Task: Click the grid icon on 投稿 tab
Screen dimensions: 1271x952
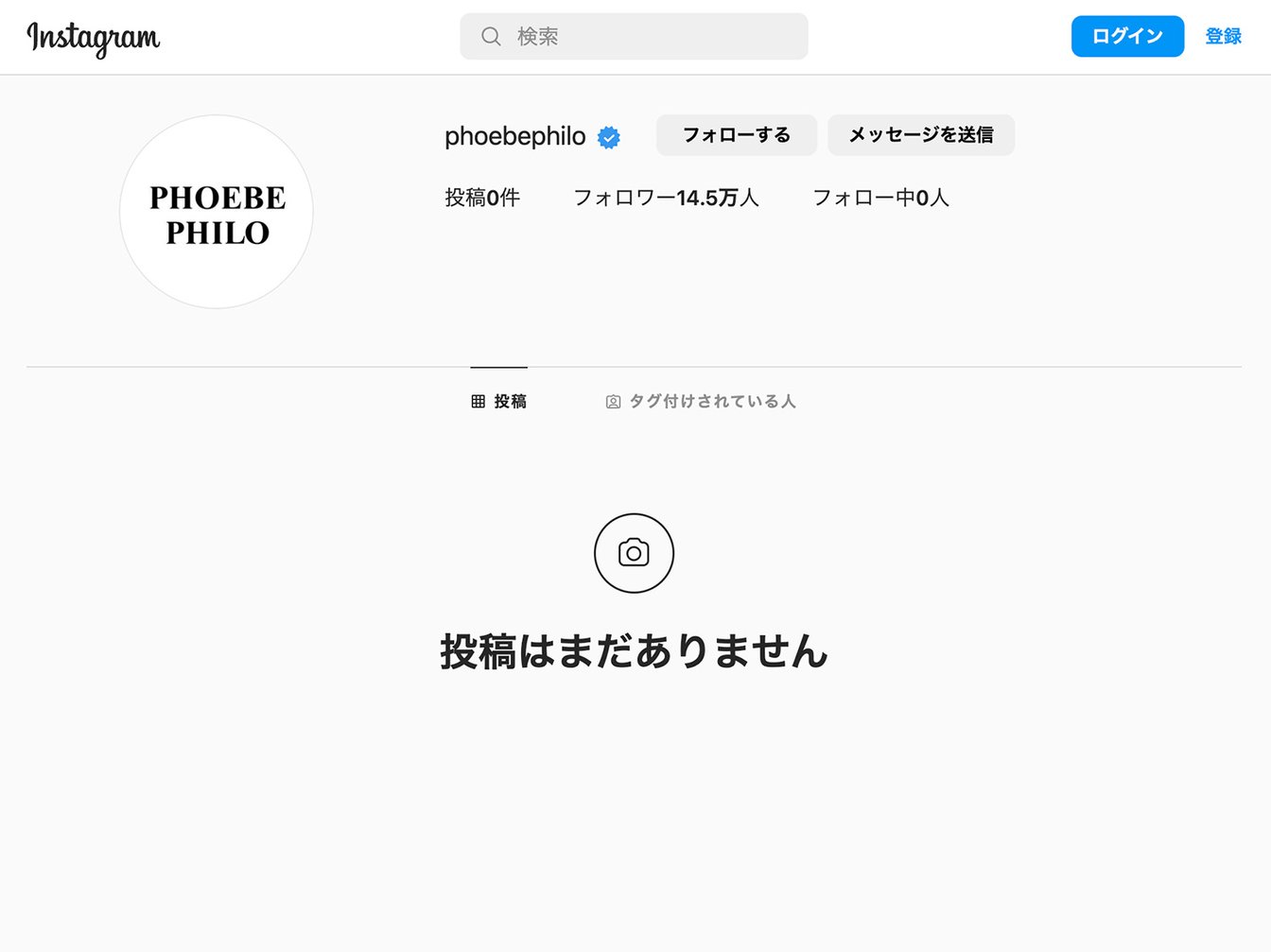Action: (x=478, y=402)
